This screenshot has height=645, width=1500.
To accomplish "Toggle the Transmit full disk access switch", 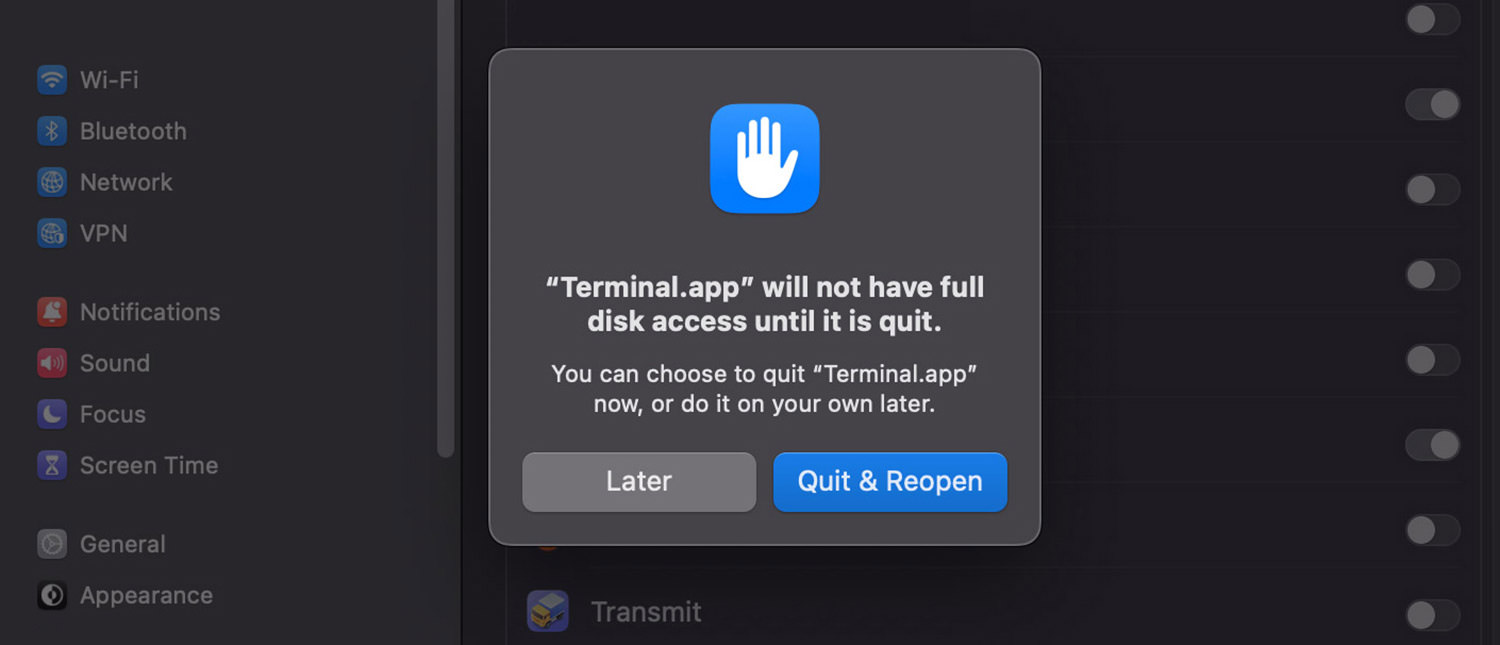I will [1432, 615].
